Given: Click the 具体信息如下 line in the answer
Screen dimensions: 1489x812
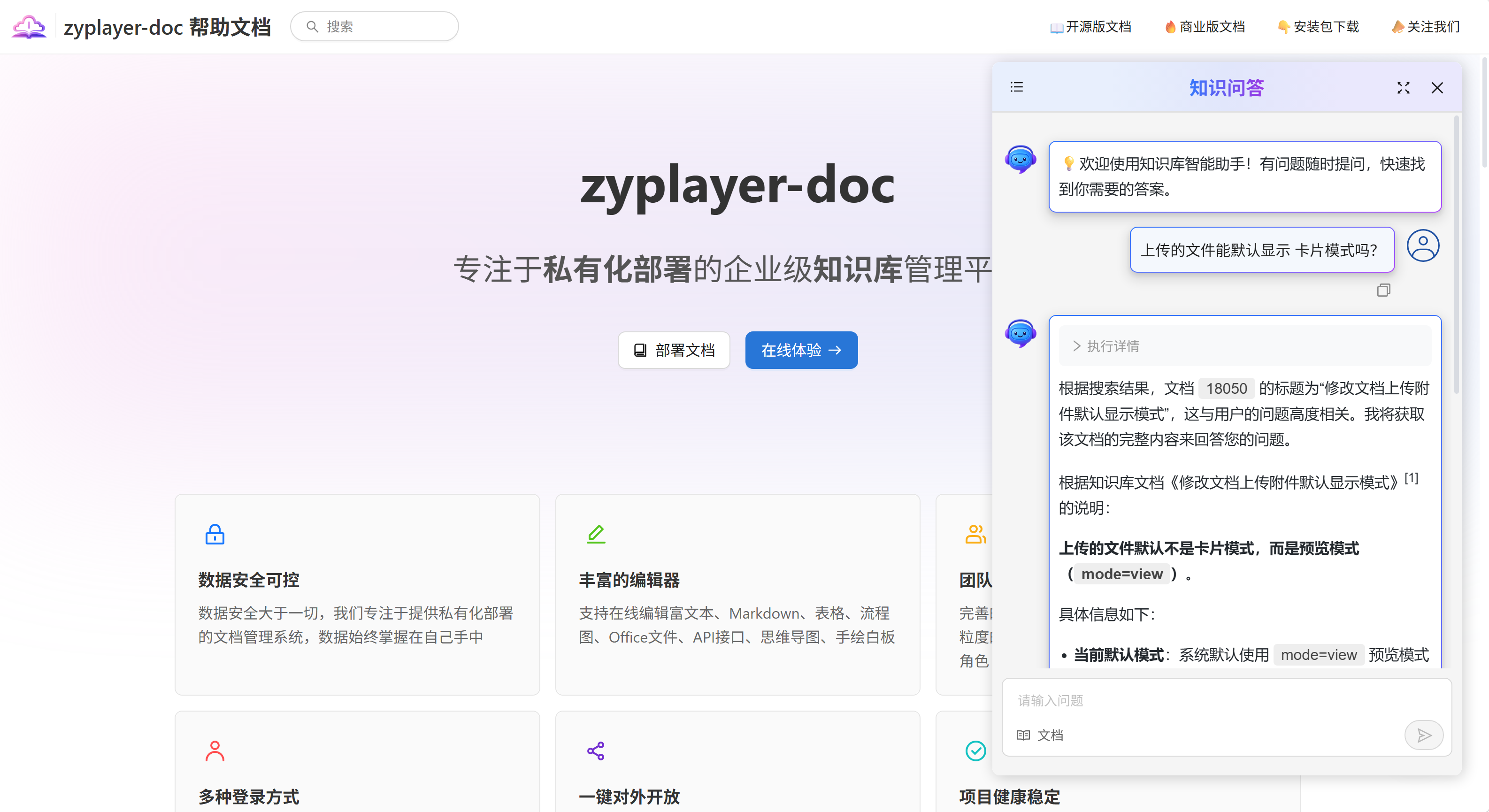Looking at the screenshot, I should coord(1107,614).
